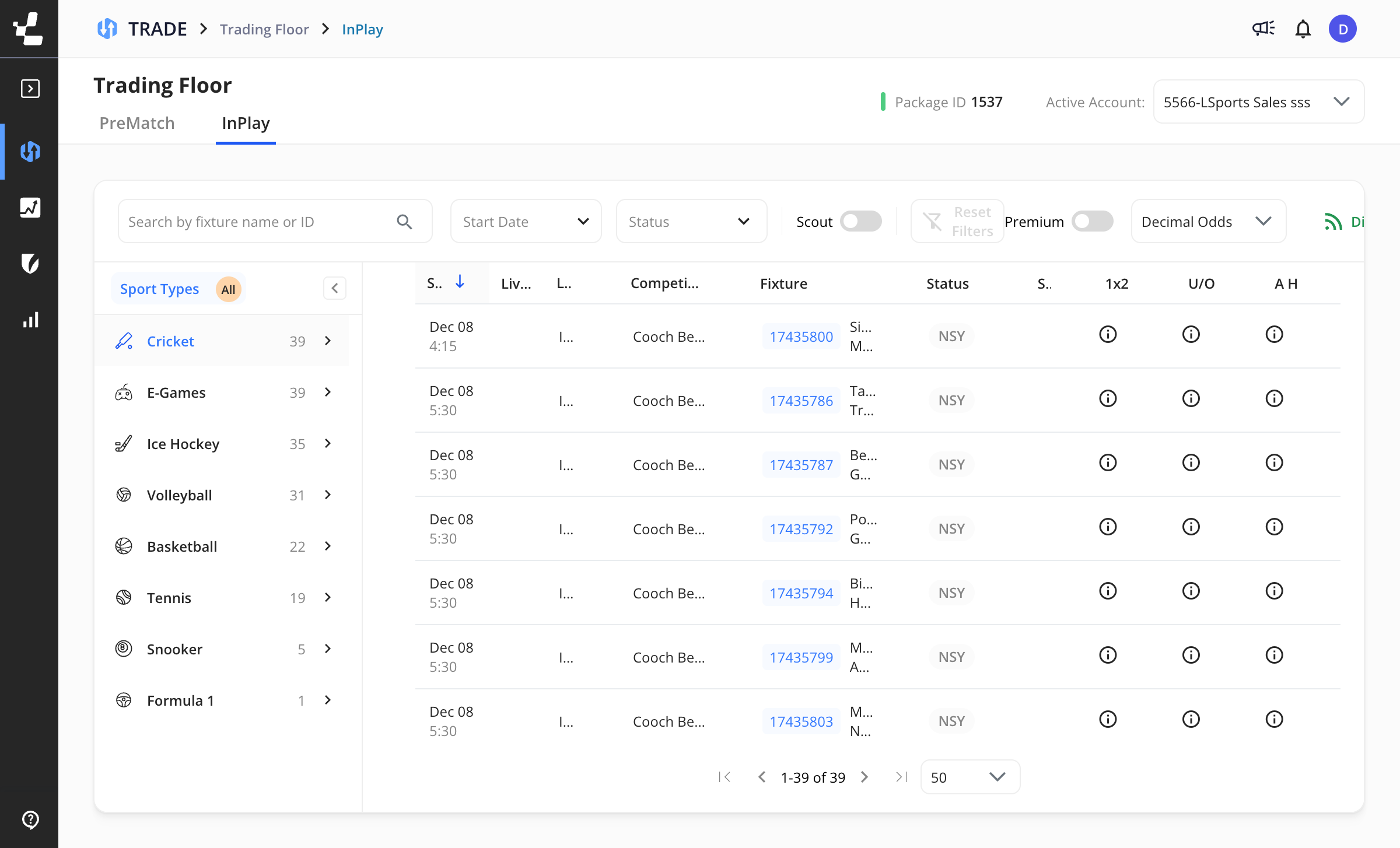1400x848 pixels.
Task: Enable the Premium toggle
Action: 1092,222
